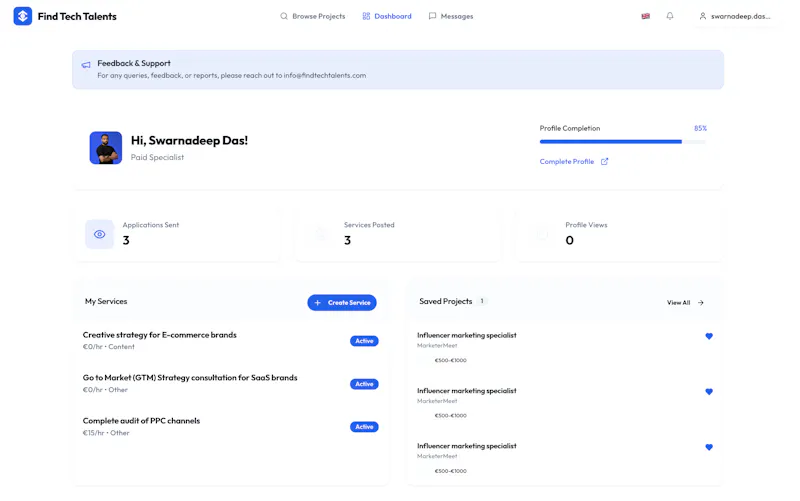Click the Find Tech Talents brand name
This screenshot has width=800, height=501.
pyautogui.click(x=77, y=16)
